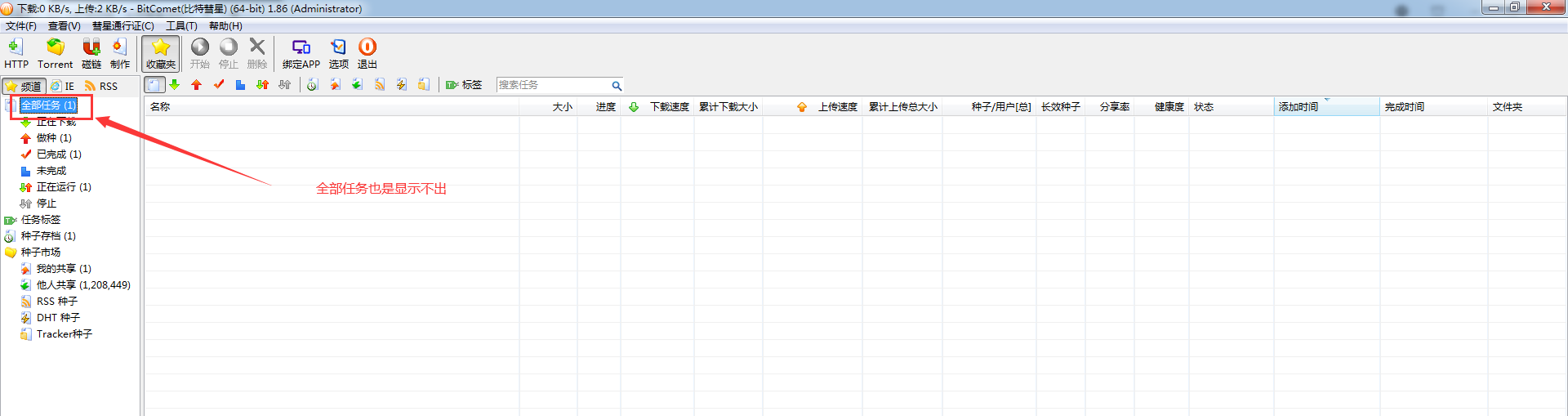Switch to the RSS tab
This screenshot has width=1568, height=416.
coord(101,86)
